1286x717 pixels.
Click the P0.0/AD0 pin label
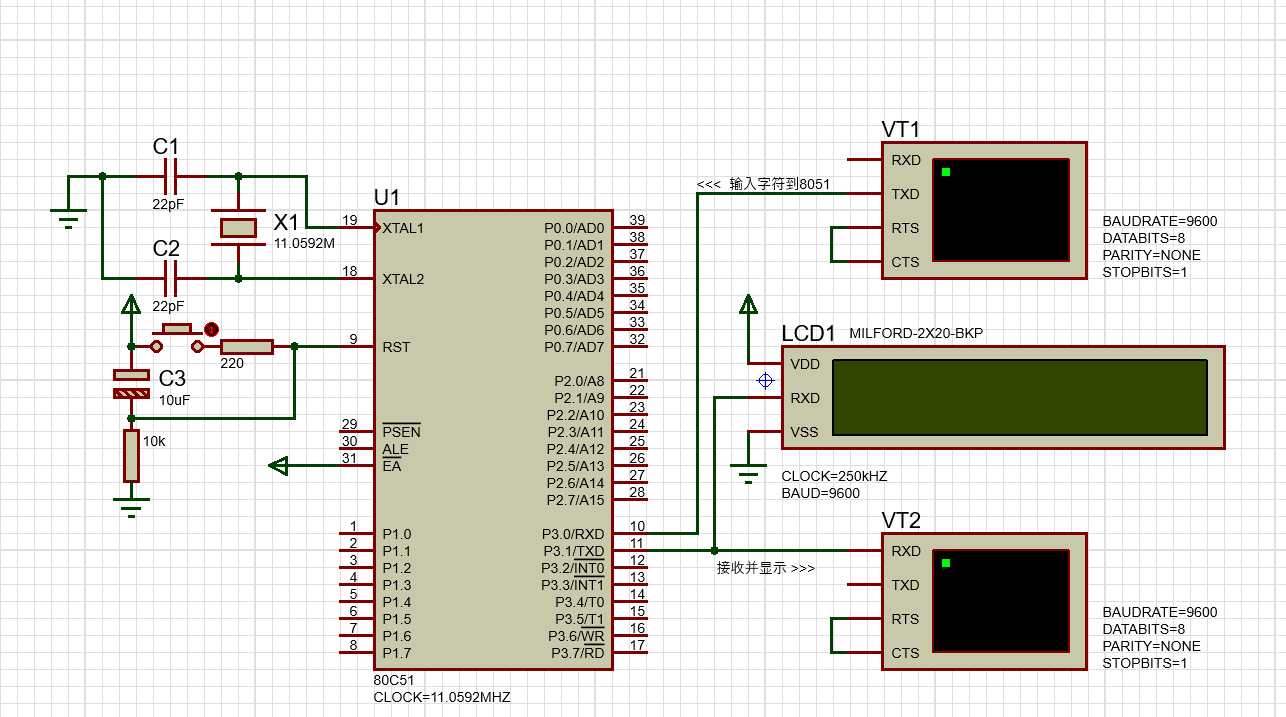(574, 228)
